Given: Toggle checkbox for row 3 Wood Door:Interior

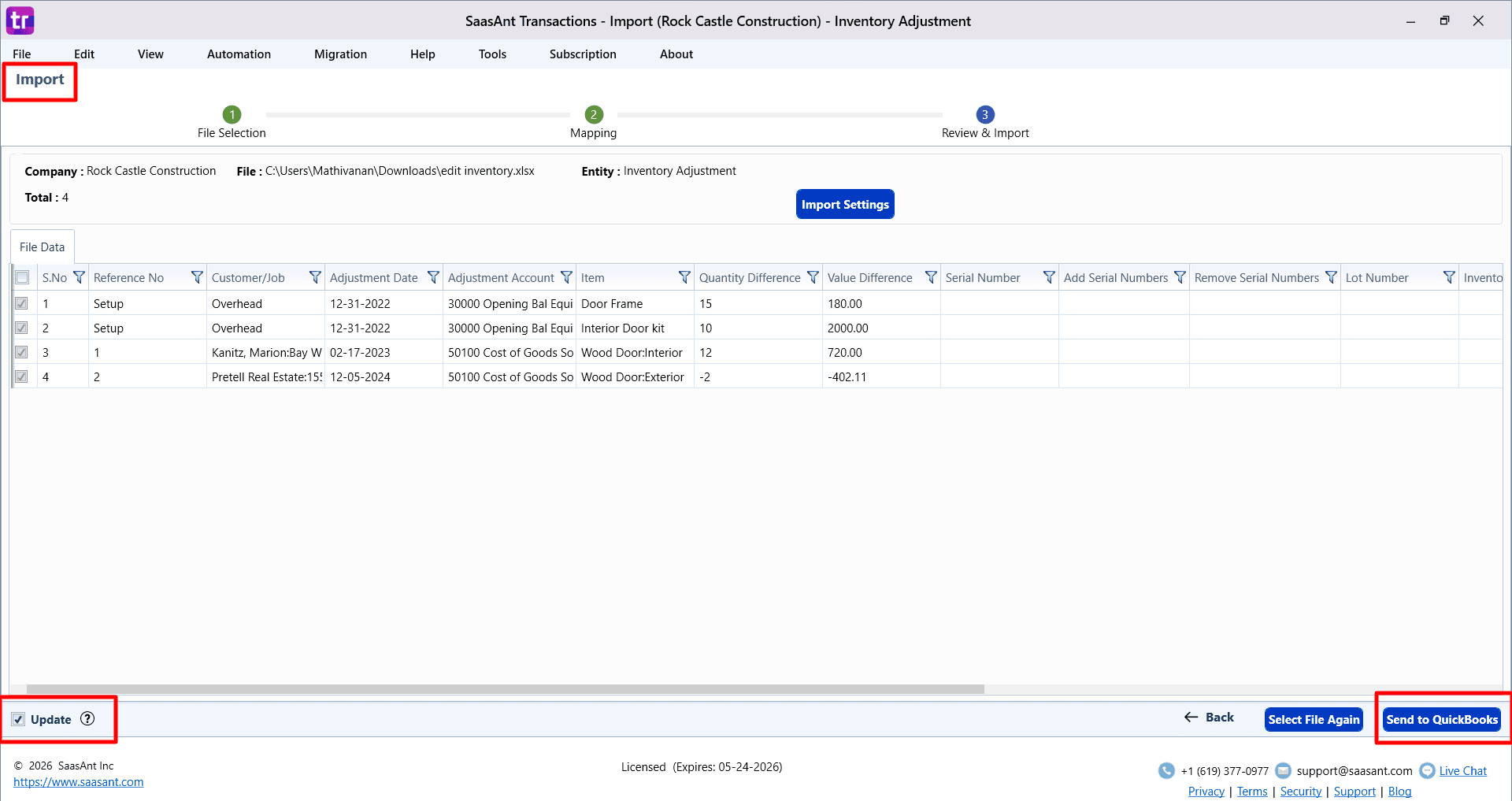Looking at the screenshot, I should (x=22, y=352).
